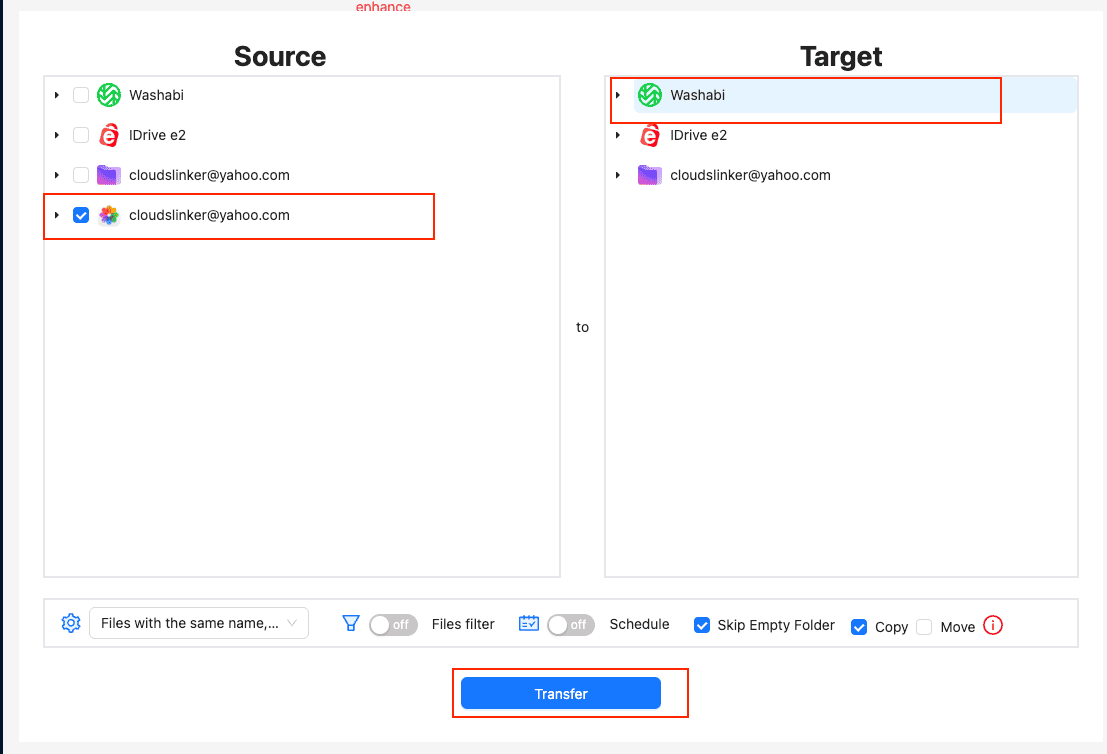Check the IDrive e2 source checkbox
The width and height of the screenshot is (1107, 754).
point(81,136)
